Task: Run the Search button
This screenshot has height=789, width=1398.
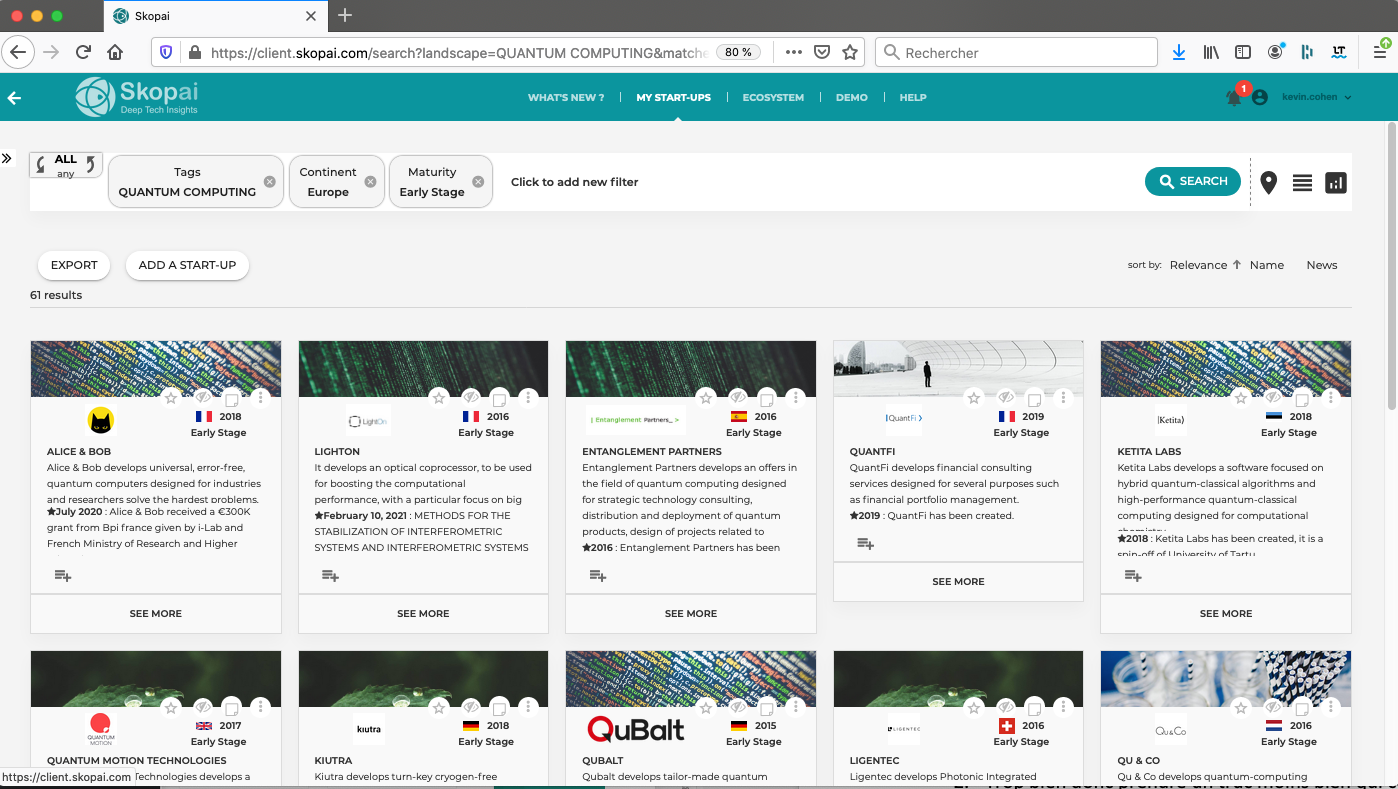Action: coord(1193,181)
